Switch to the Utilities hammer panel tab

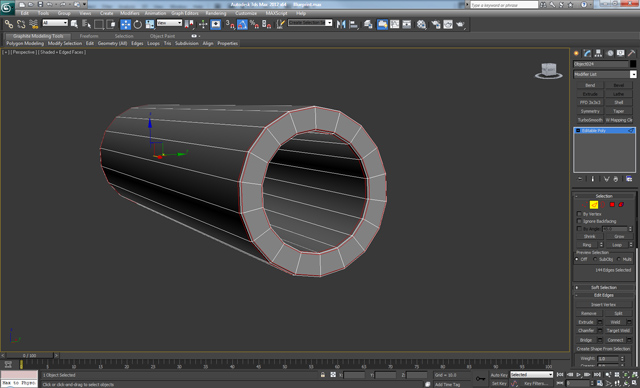[x=631, y=53]
